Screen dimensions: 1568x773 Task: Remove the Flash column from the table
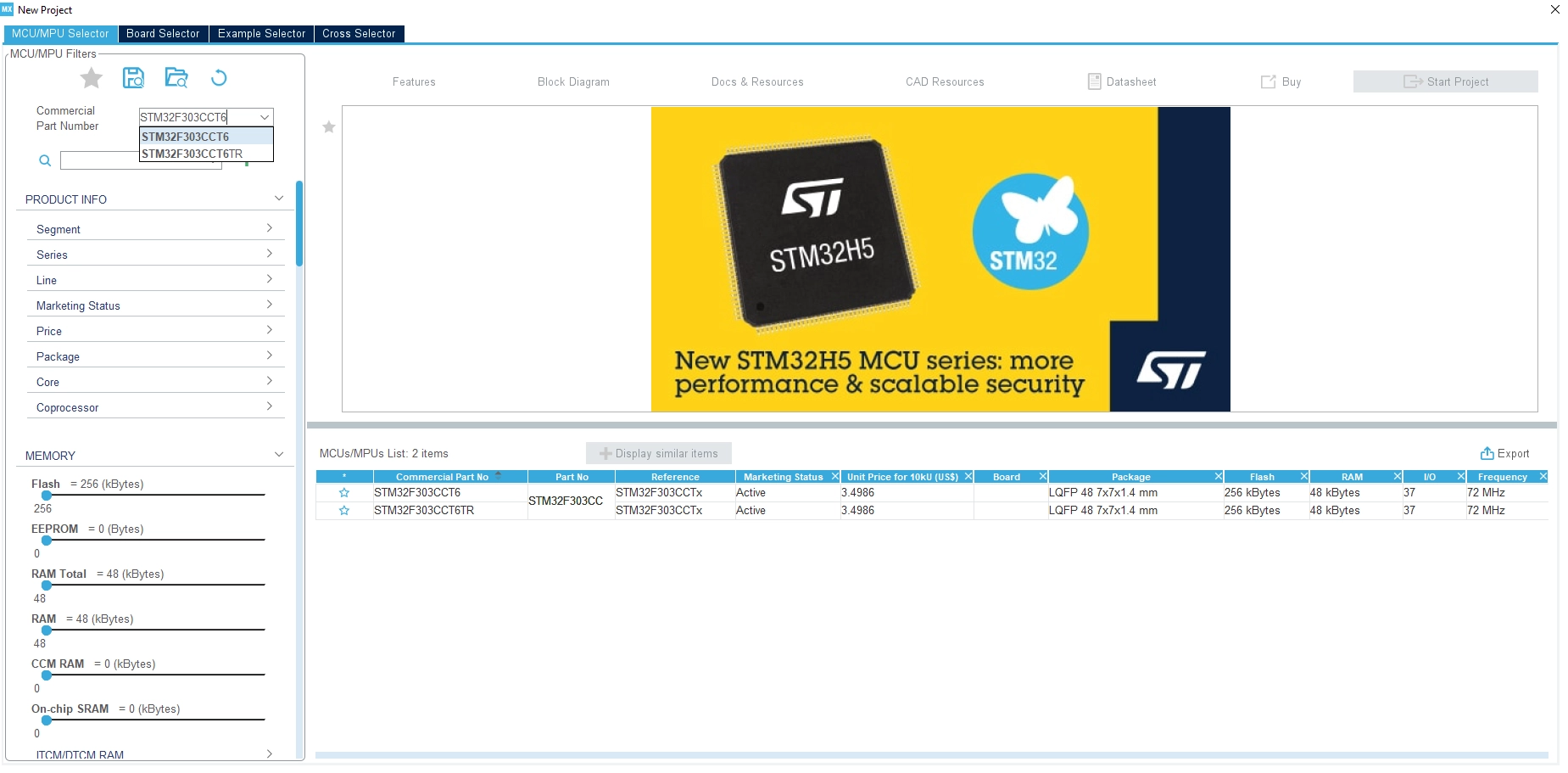[x=1304, y=477]
